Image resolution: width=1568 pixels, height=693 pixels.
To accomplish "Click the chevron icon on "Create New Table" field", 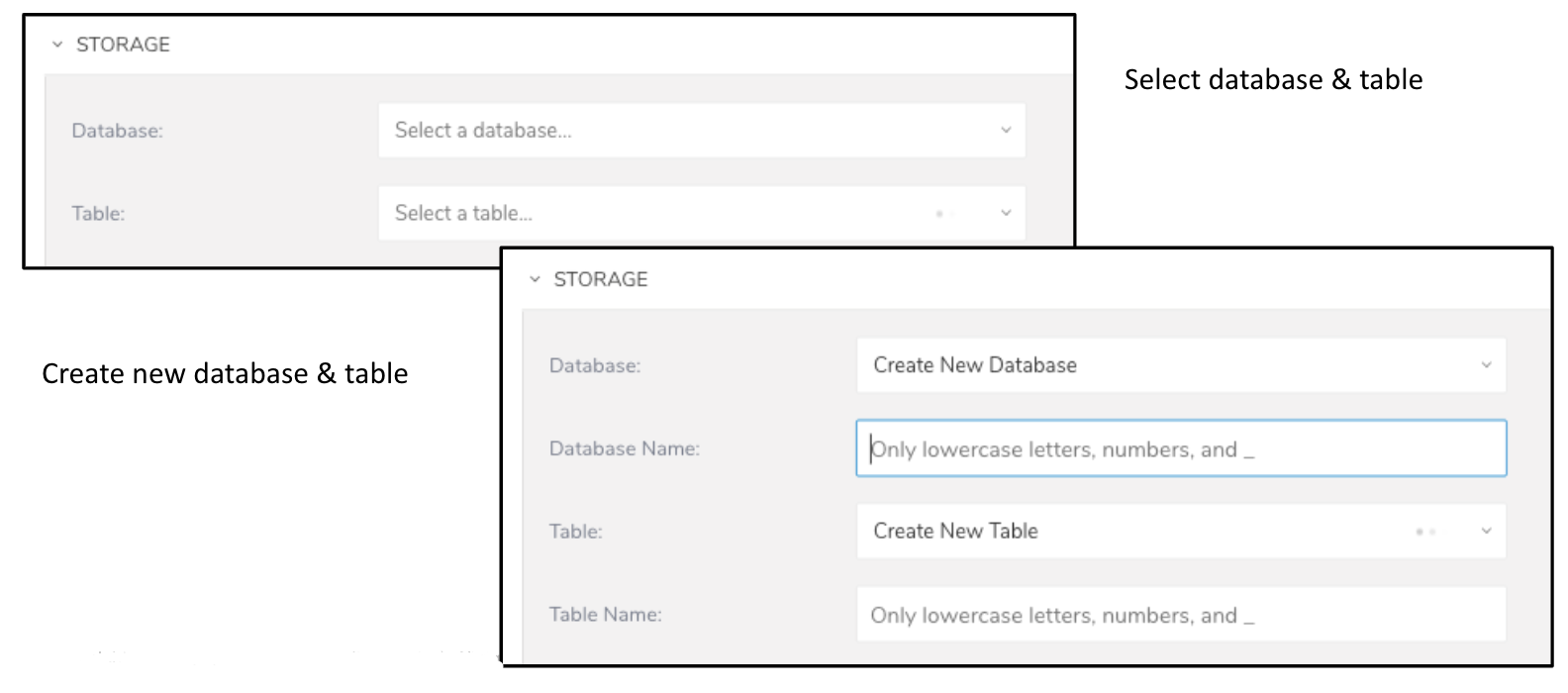I will 1486,532.
